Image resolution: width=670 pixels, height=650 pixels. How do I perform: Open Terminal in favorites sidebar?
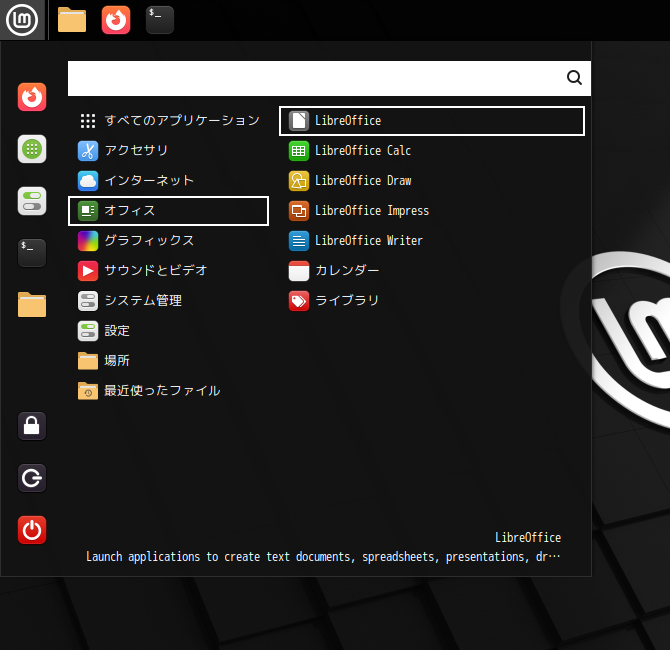(32, 253)
